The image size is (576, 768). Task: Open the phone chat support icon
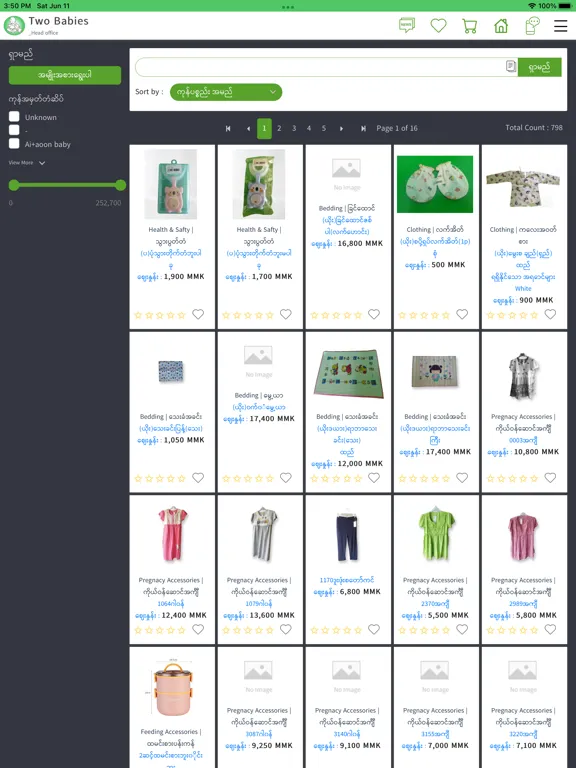point(532,25)
